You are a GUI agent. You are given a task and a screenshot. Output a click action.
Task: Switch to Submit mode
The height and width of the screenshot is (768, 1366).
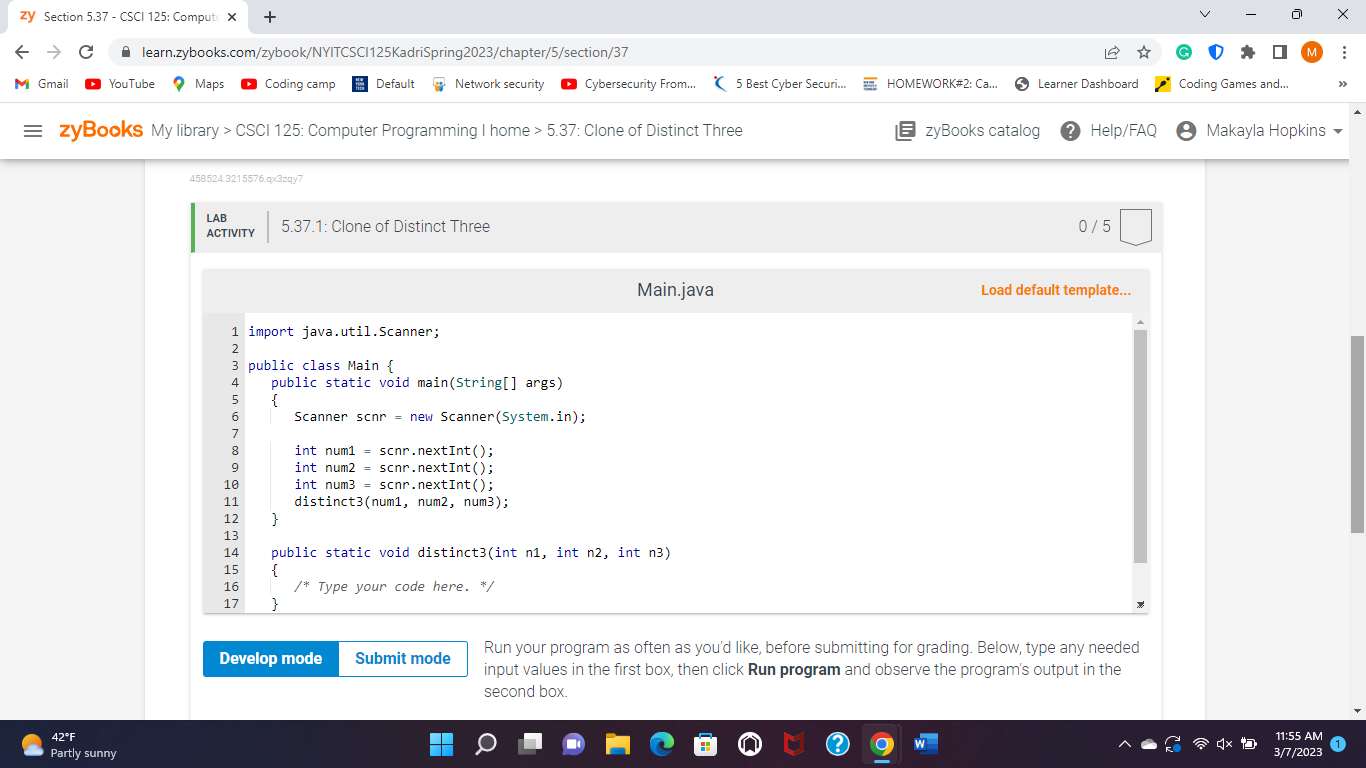click(403, 659)
